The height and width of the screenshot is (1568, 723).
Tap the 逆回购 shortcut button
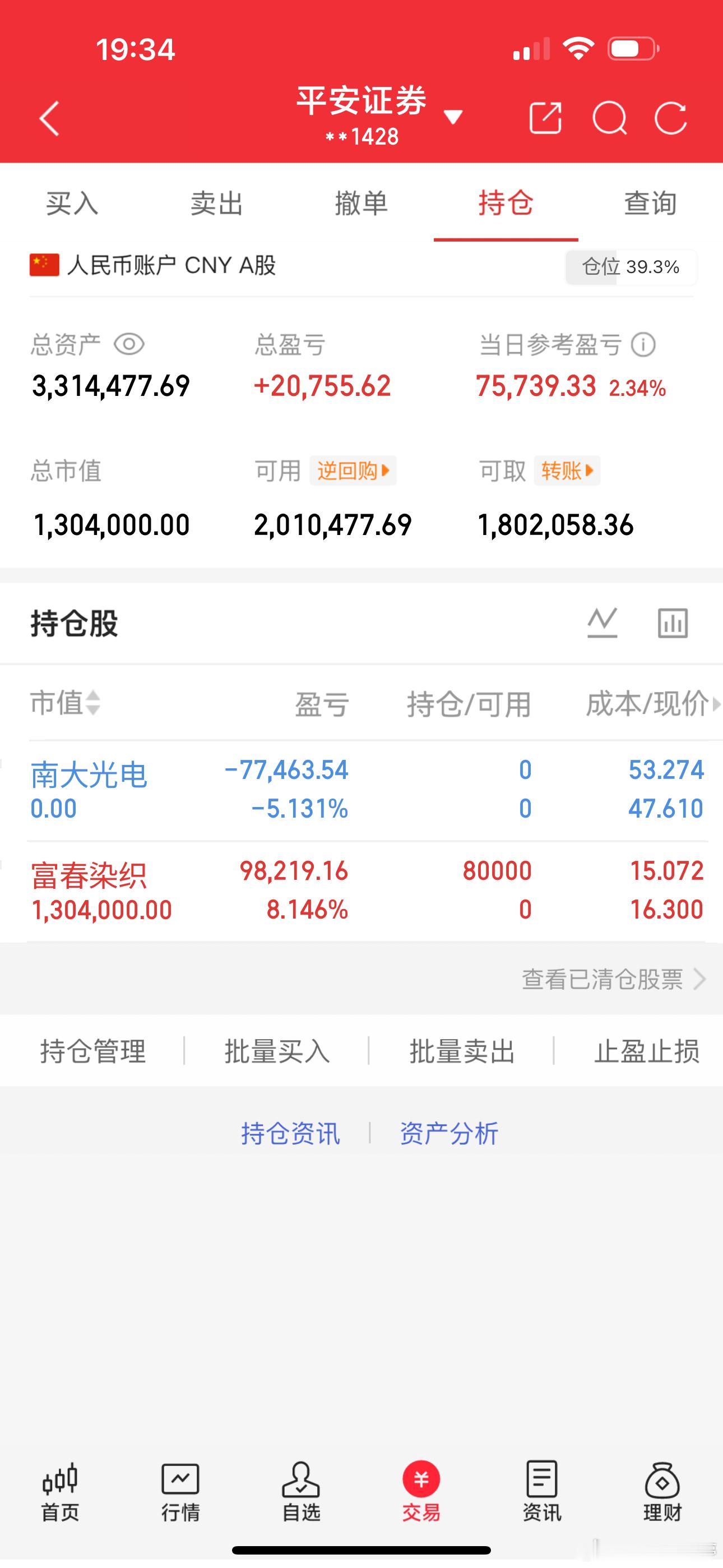[353, 471]
